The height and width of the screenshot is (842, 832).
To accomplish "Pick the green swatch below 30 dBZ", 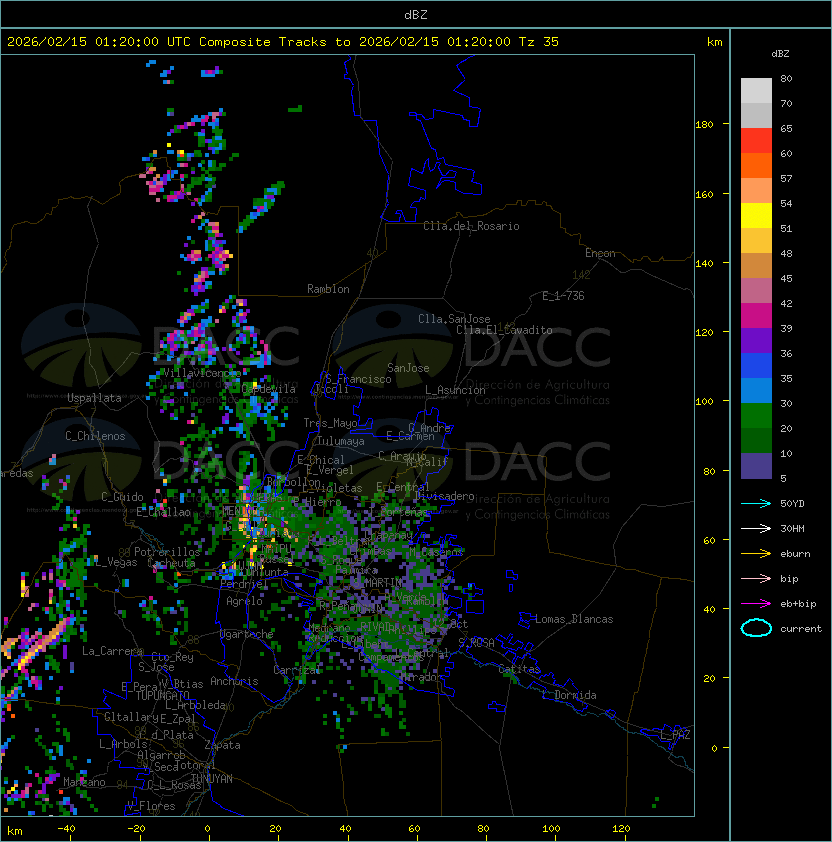I will (756, 415).
